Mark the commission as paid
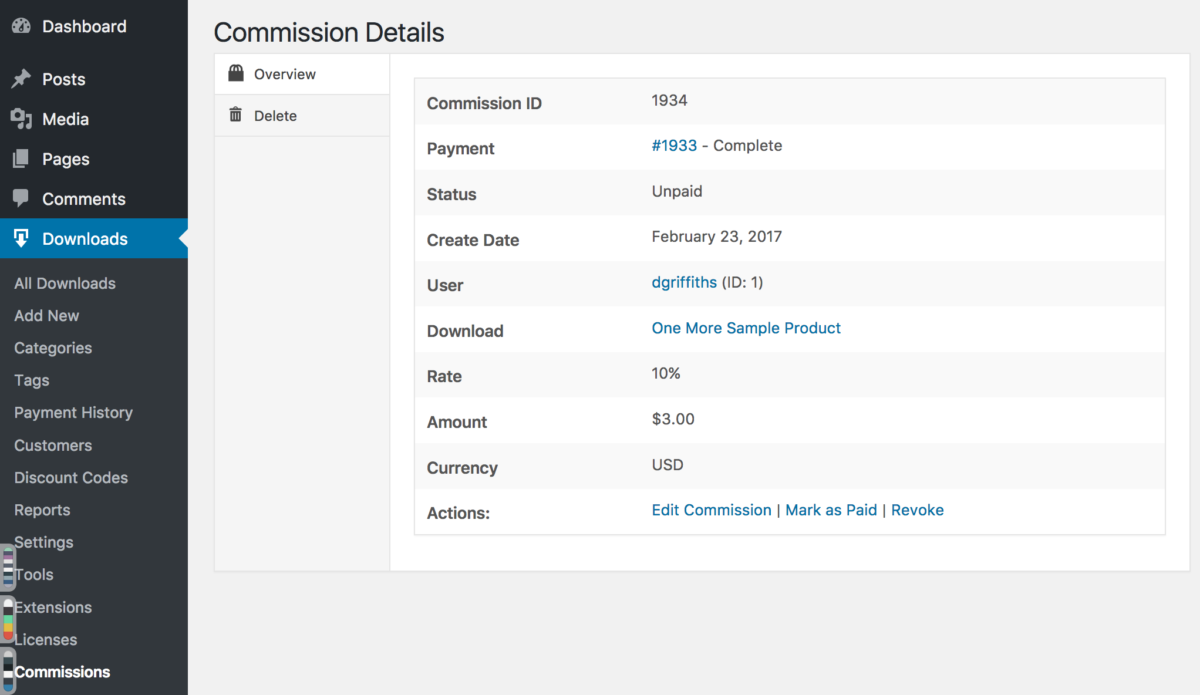Viewport: 1200px width, 695px height. click(x=831, y=510)
